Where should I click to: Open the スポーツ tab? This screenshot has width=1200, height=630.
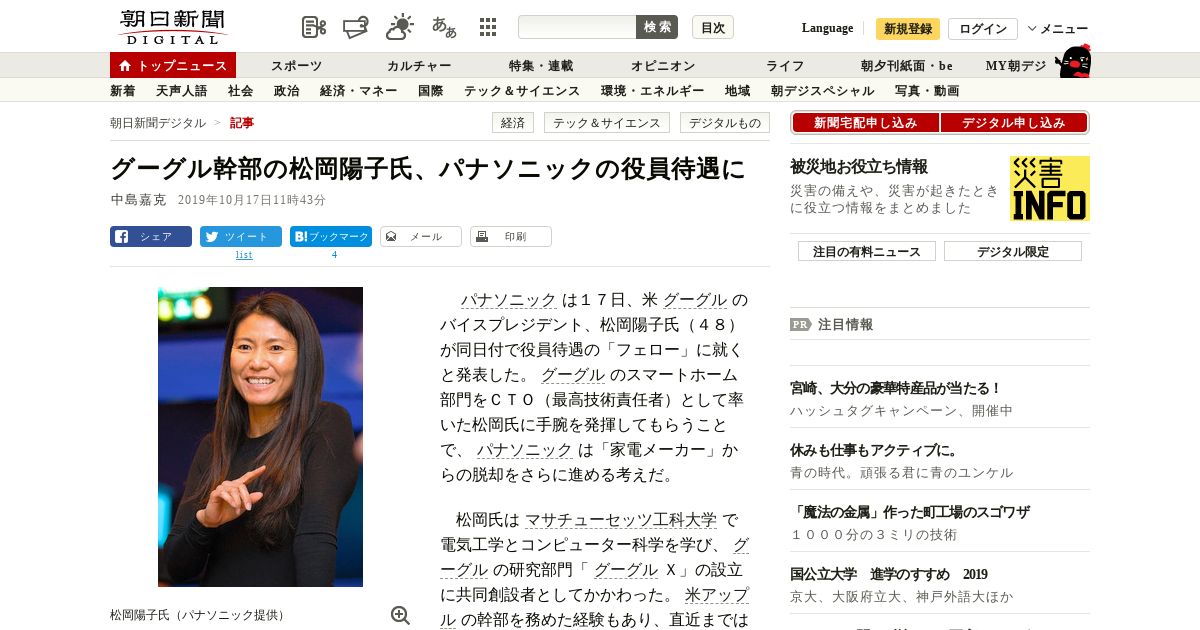pyautogui.click(x=296, y=66)
